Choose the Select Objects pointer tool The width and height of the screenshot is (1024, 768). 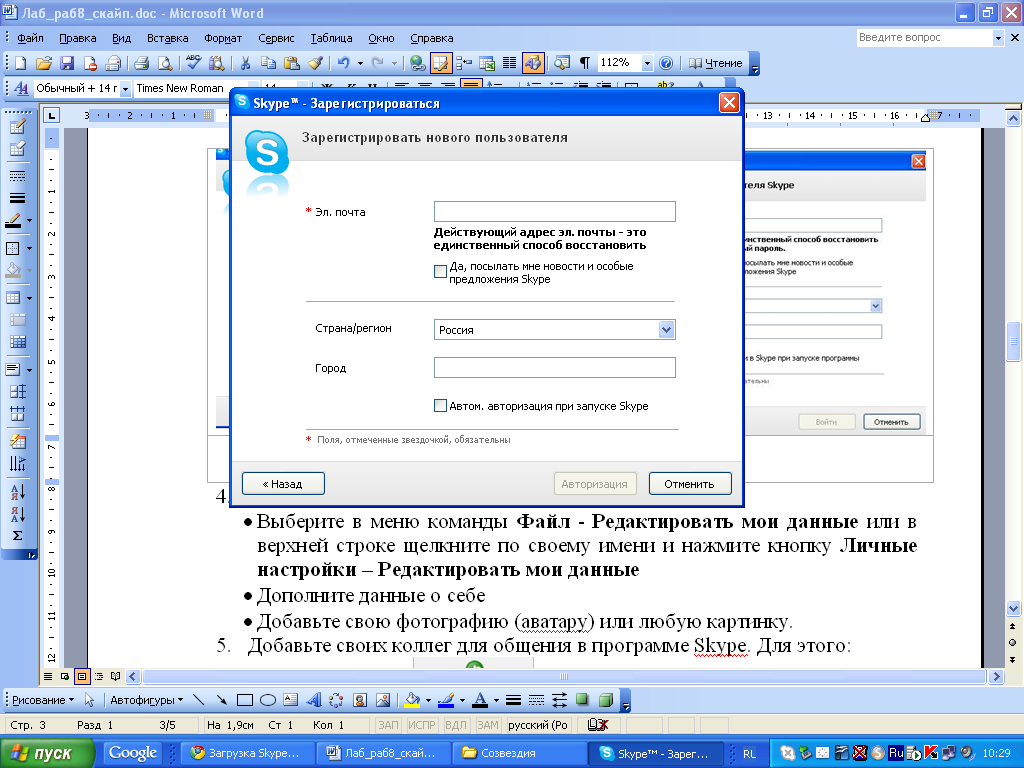(x=89, y=700)
